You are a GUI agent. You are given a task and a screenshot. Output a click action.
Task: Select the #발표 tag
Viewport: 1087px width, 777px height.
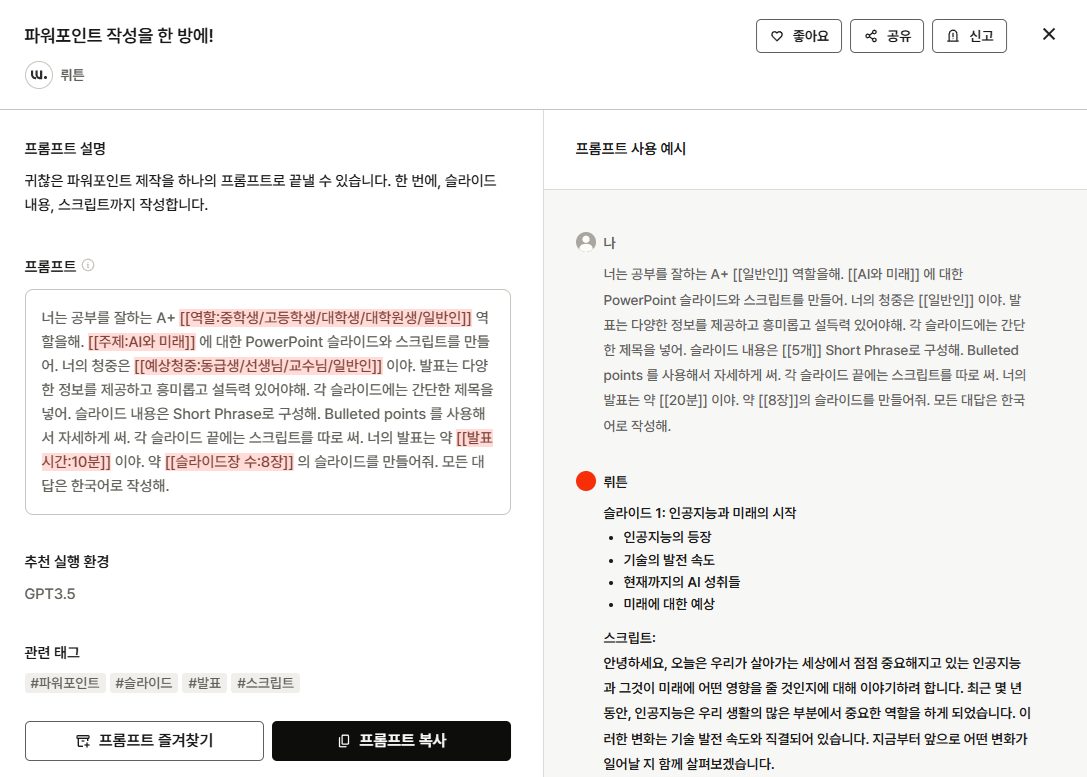204,683
